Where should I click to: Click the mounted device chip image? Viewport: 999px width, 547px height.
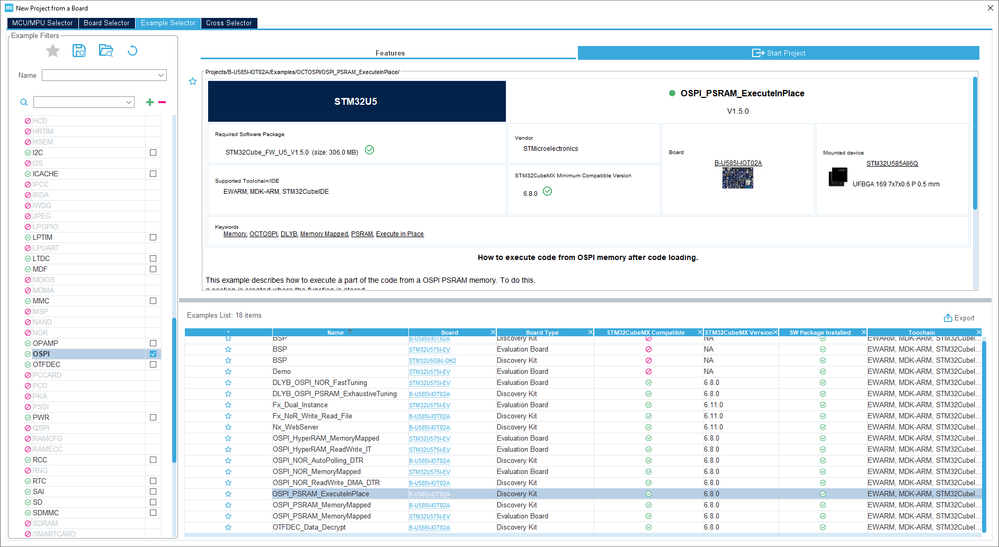point(838,176)
